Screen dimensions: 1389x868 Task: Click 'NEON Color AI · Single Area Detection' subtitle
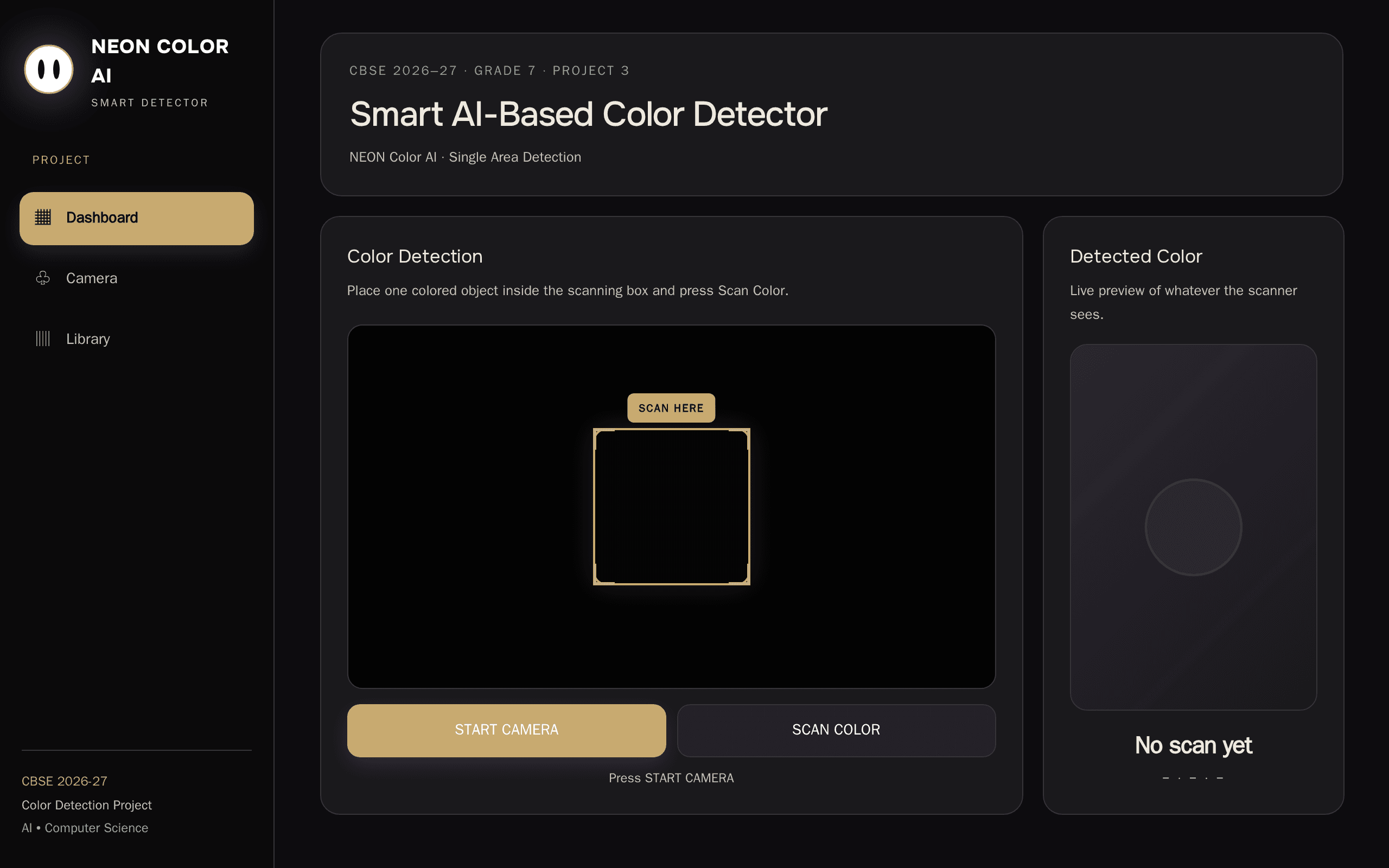click(x=466, y=157)
